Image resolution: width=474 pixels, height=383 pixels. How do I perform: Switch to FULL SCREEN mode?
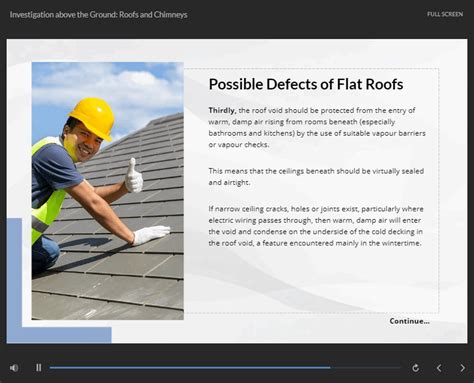coord(445,14)
